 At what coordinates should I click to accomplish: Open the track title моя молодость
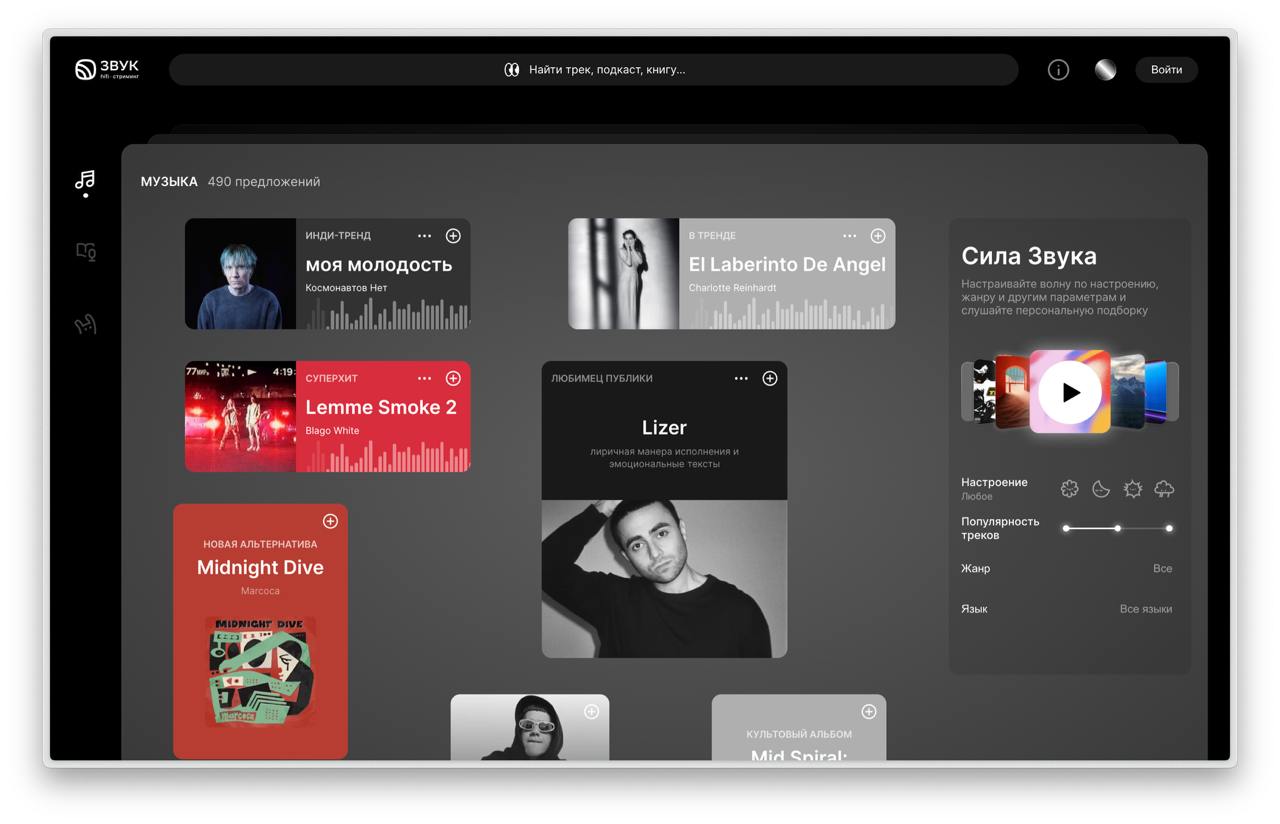pos(379,265)
